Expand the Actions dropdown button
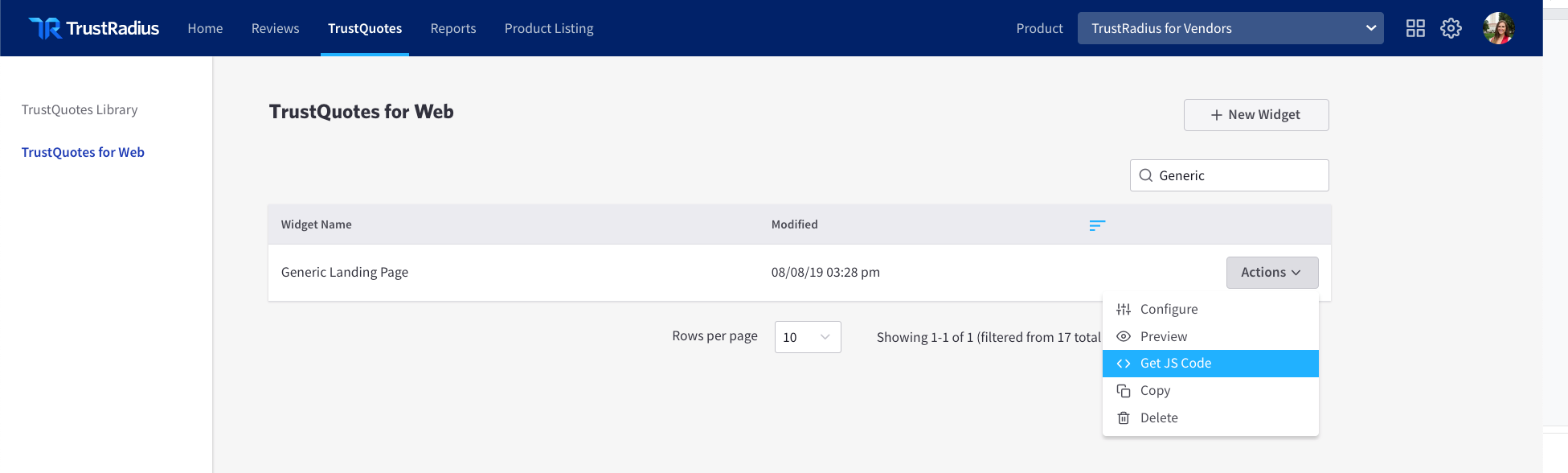 click(x=1272, y=273)
